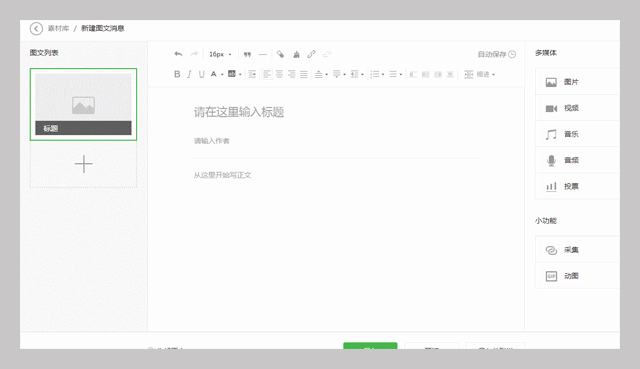This screenshot has height=369, width=640.
Task: Click the 自动保存 autosave clock indicator
Action: (497, 54)
